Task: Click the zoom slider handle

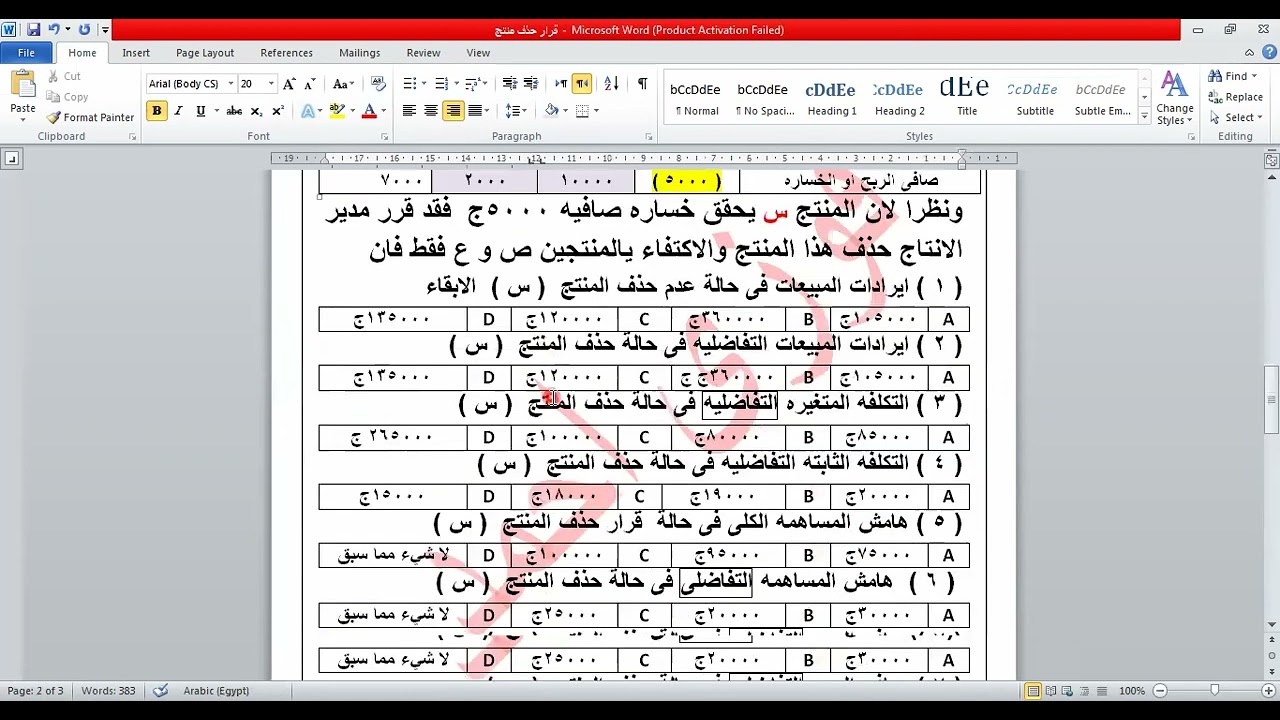Action: point(1214,691)
